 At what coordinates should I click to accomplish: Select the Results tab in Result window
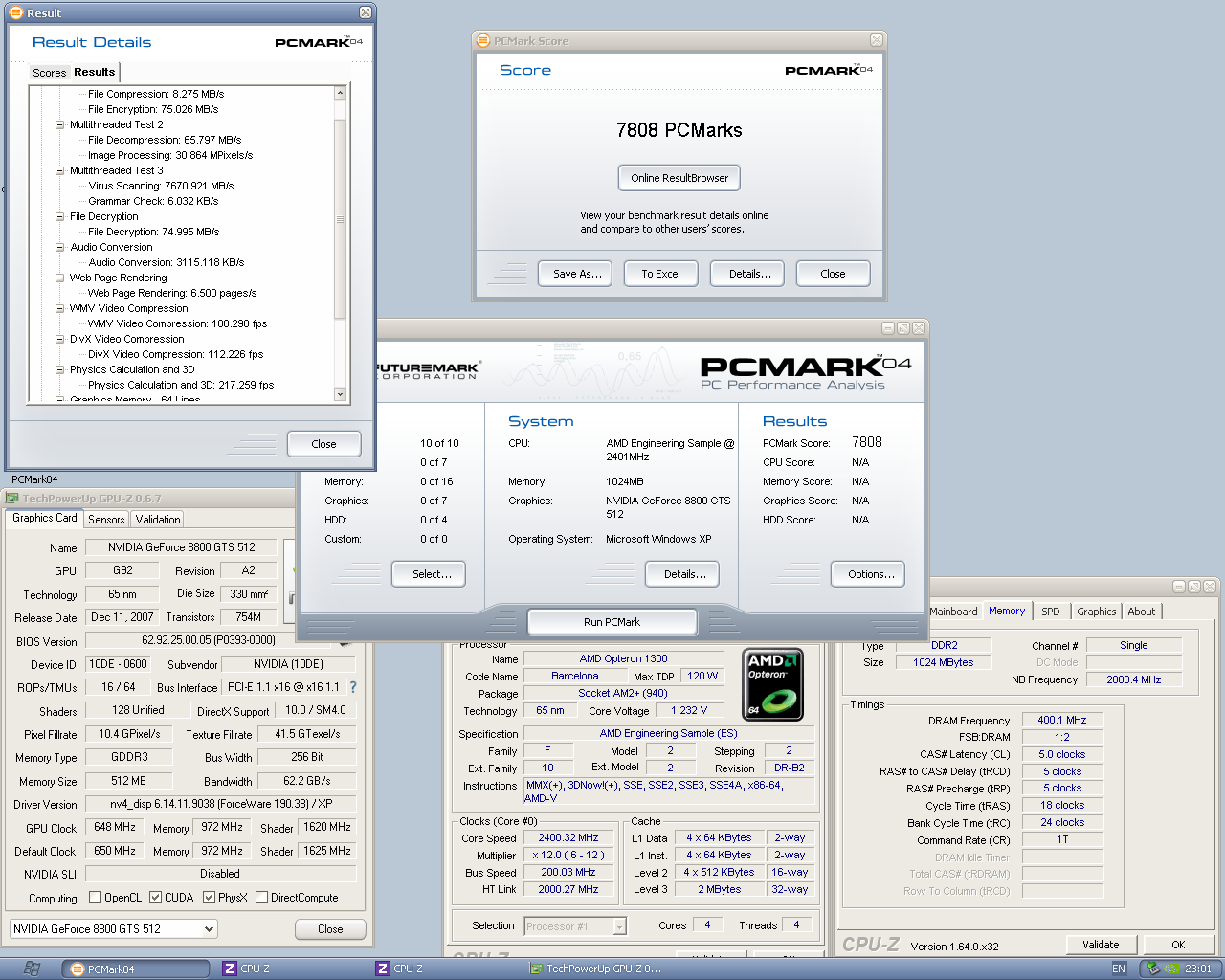tap(94, 72)
